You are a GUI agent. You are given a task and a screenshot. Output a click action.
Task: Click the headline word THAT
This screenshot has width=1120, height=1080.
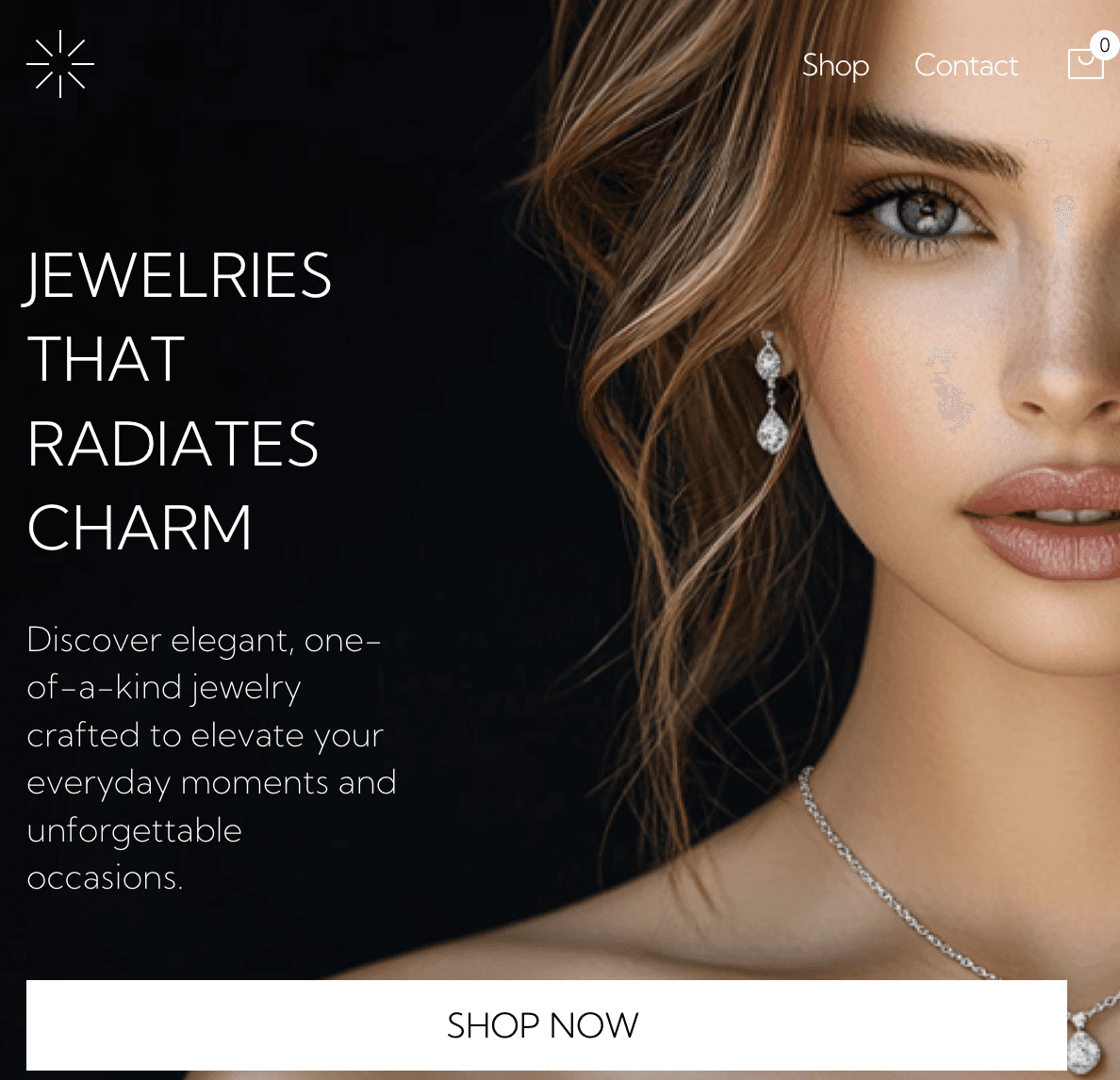pos(107,359)
